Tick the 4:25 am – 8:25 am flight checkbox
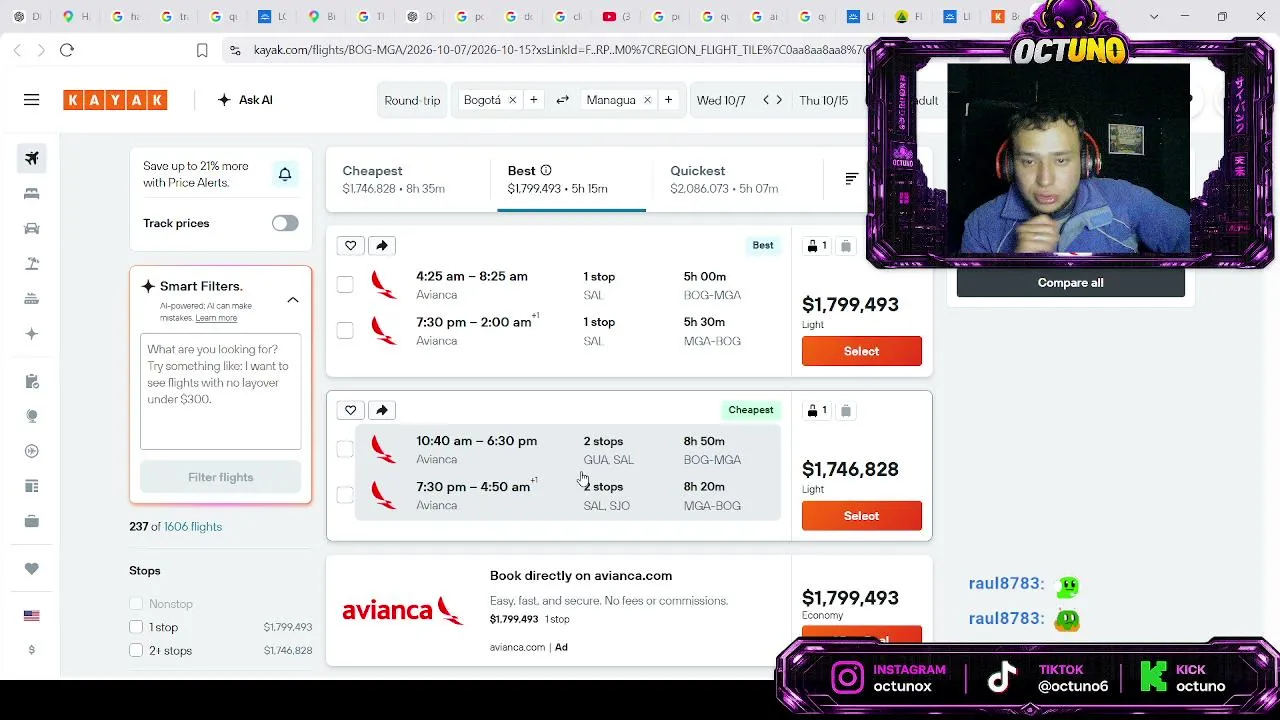The image size is (1280, 720). point(345,285)
